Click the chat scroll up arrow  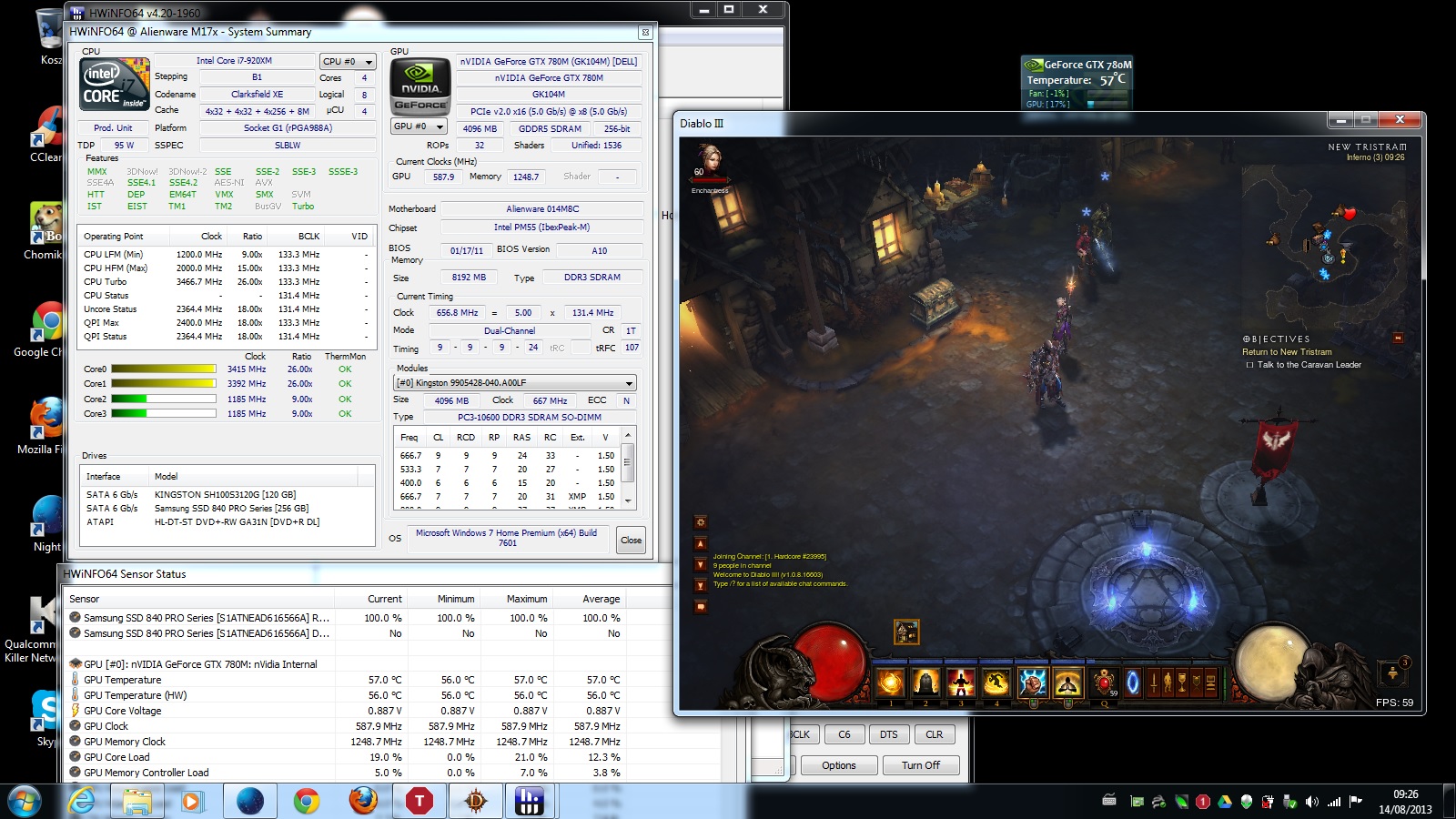[701, 543]
